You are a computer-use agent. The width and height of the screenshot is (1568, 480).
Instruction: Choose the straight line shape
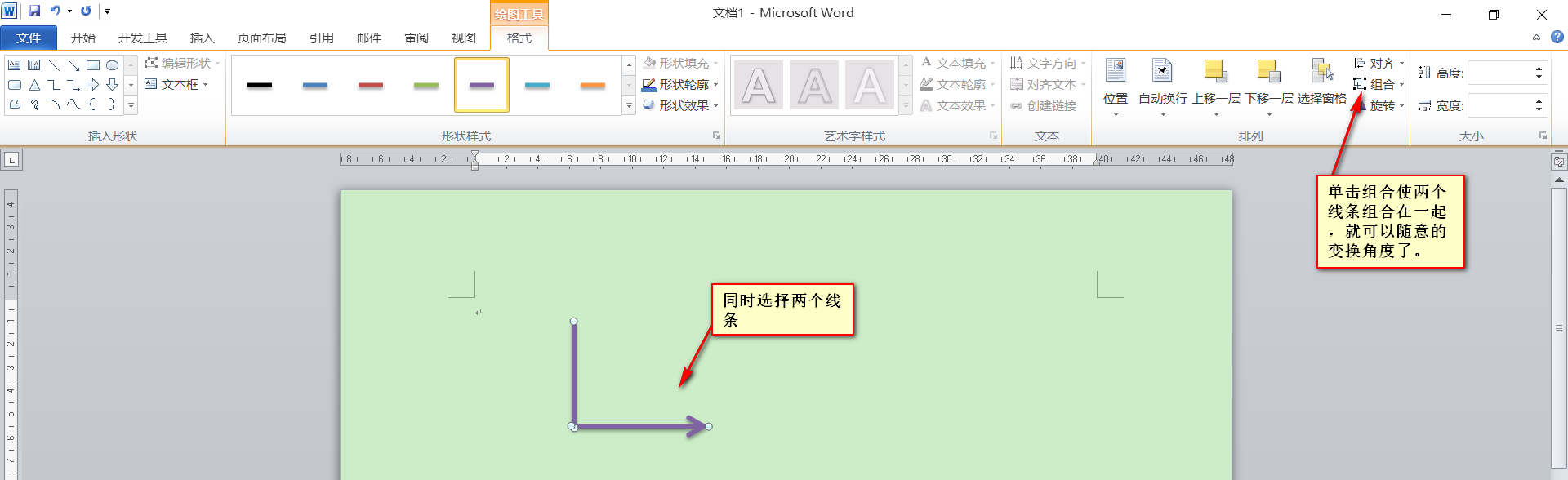click(x=54, y=64)
